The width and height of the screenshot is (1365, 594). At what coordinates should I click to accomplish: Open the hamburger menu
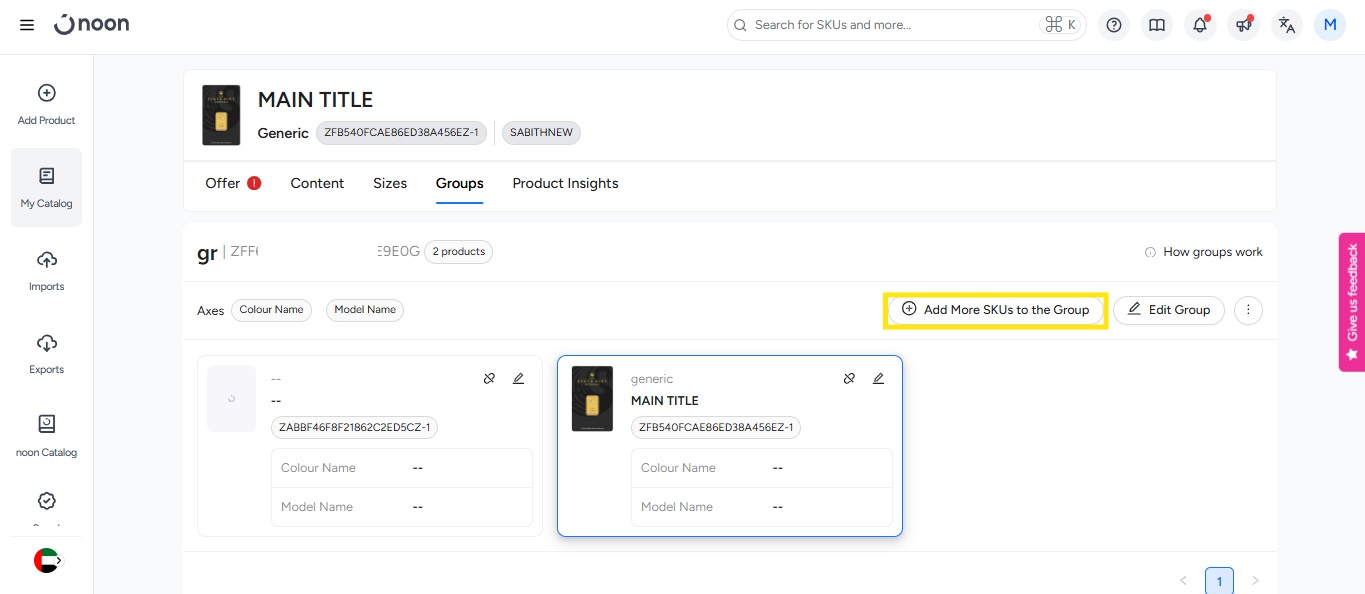point(27,25)
